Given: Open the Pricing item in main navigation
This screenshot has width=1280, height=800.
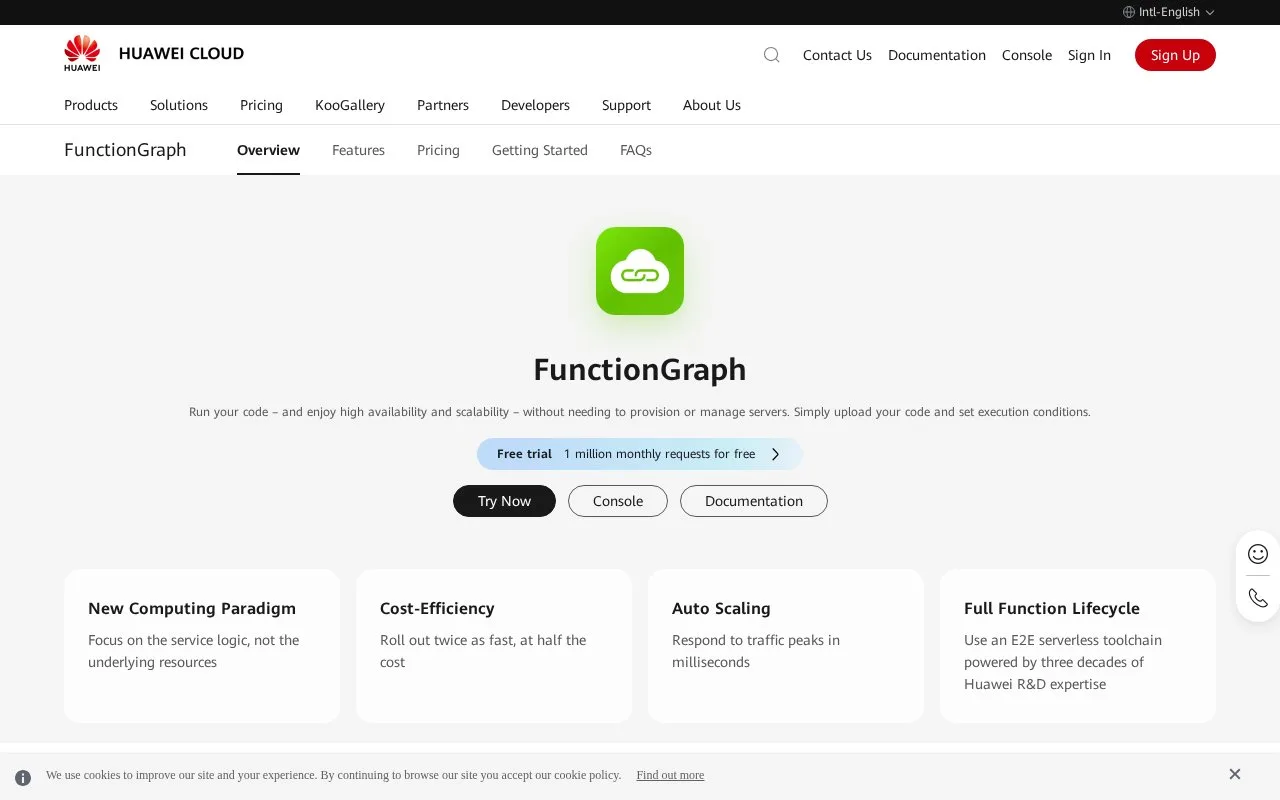Looking at the screenshot, I should coord(261,105).
